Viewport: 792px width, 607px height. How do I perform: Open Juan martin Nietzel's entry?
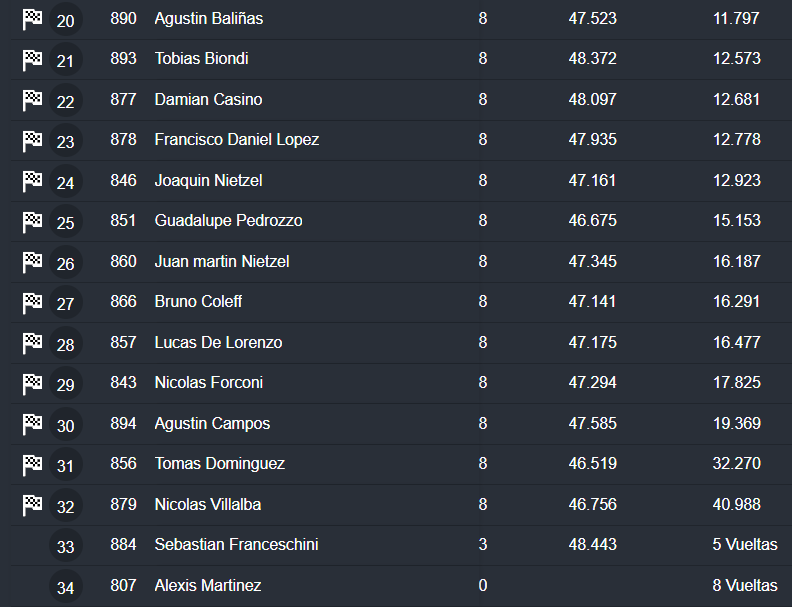[221, 261]
